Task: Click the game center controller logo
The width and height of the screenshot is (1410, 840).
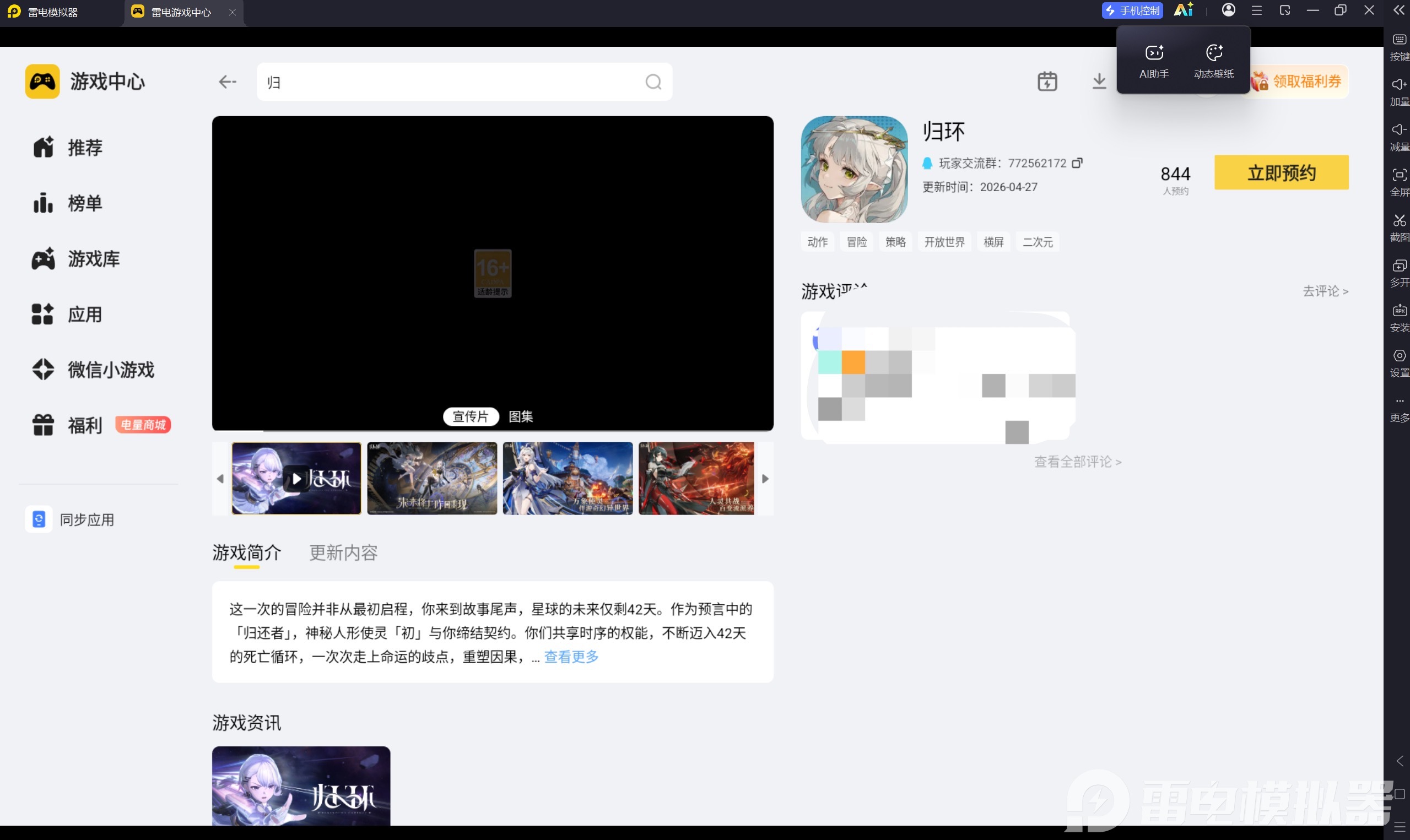Action: coord(42,82)
